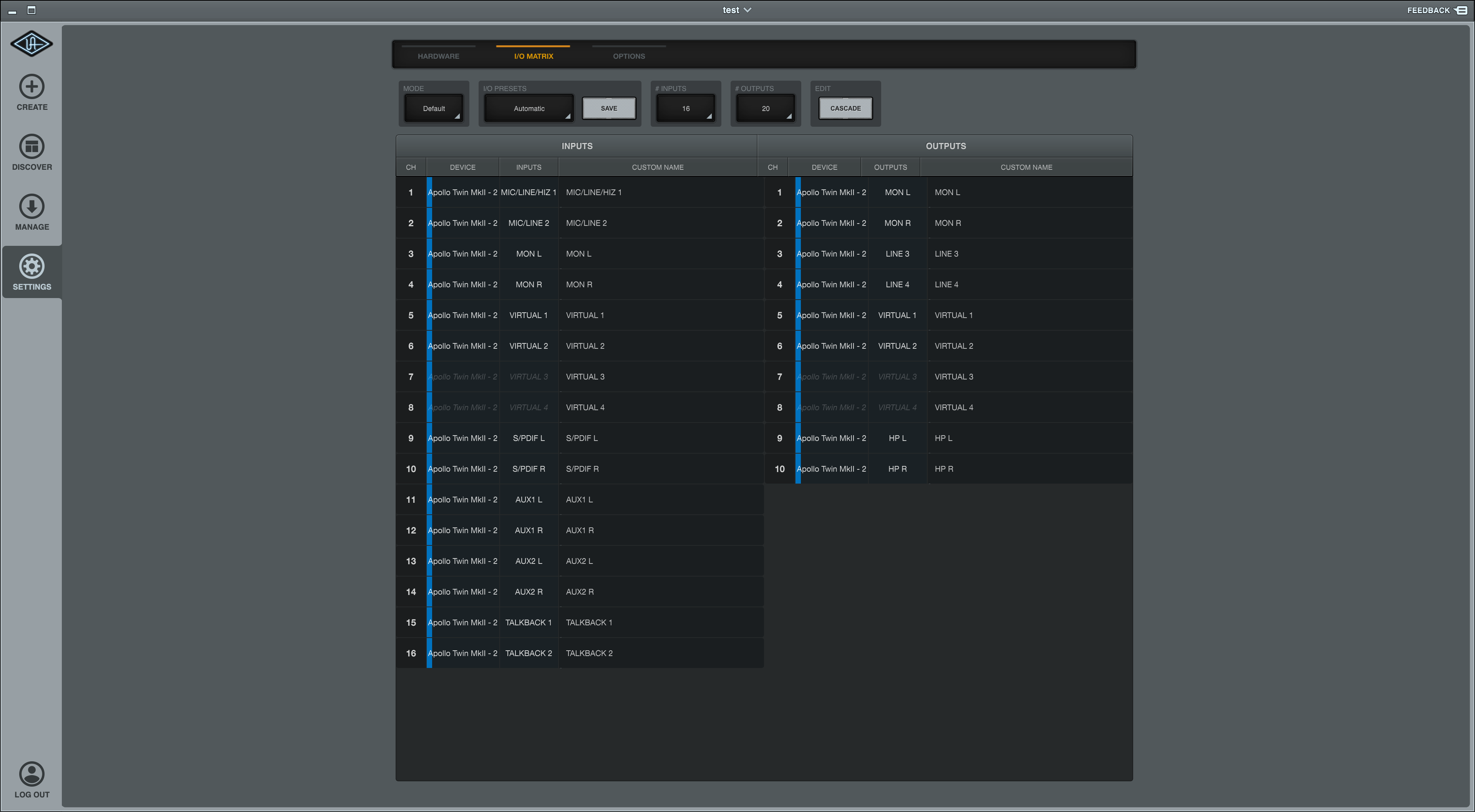Select input 5 VIRTUAL 1 inputs cell
This screenshot has height=812, width=1475.
click(x=529, y=315)
